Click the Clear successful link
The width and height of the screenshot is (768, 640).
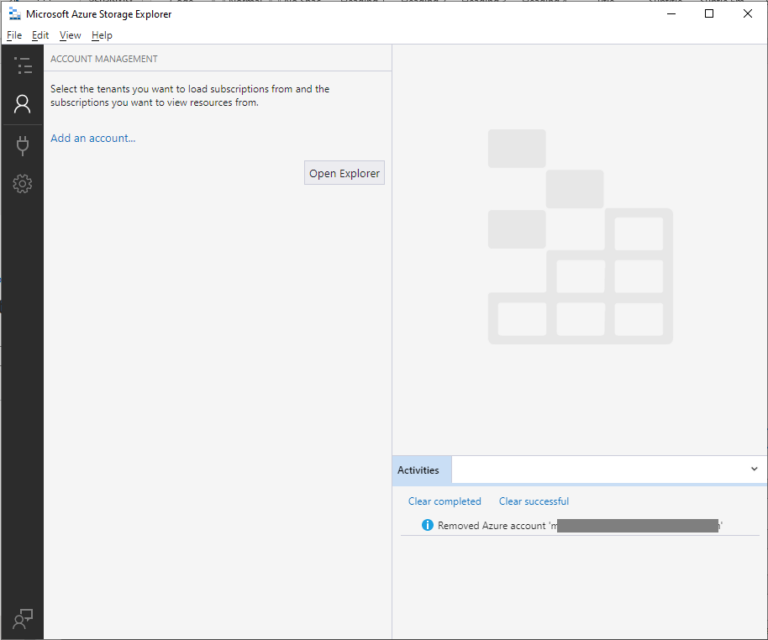[534, 501]
